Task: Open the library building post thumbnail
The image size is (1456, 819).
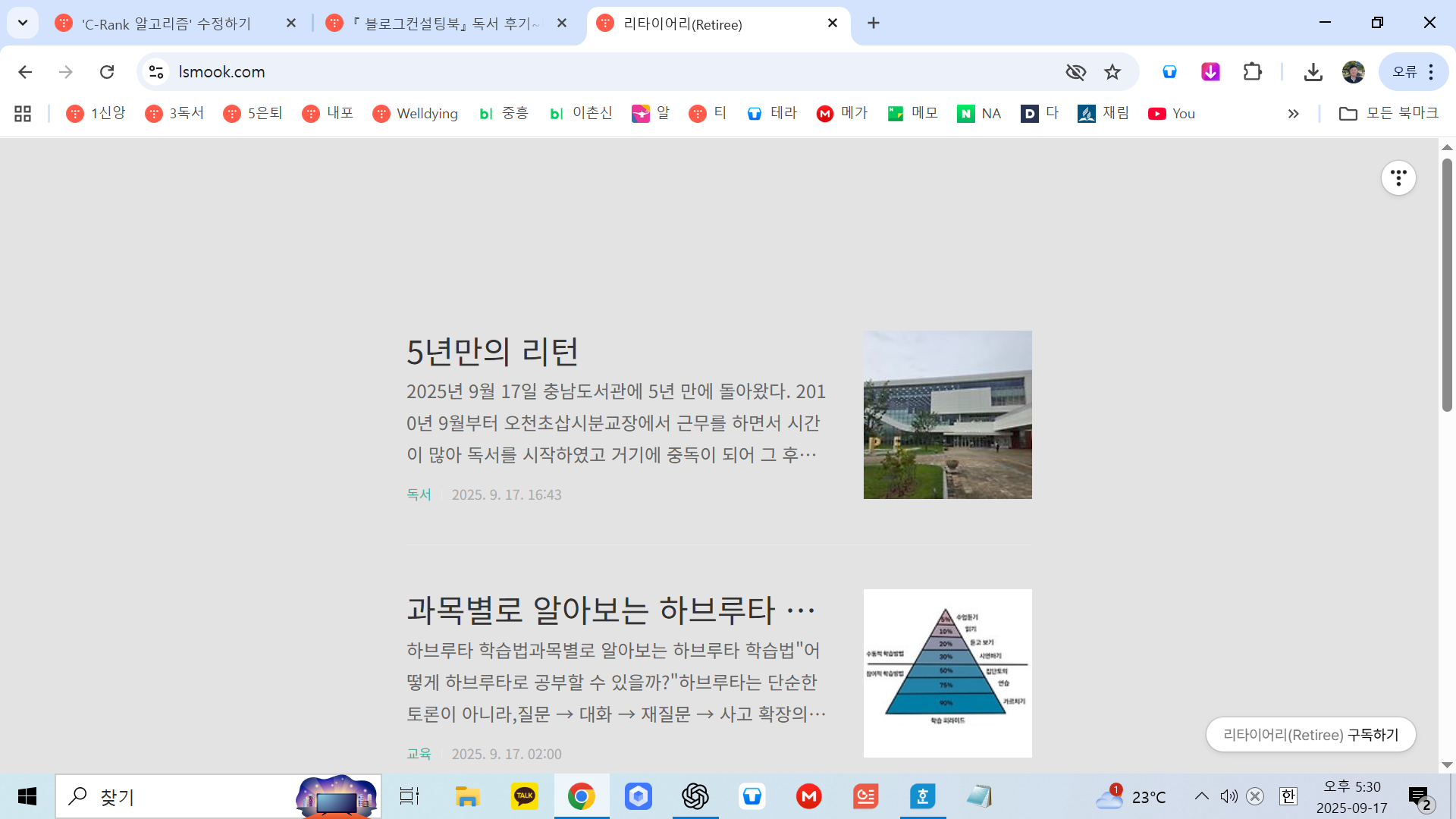Action: (947, 415)
